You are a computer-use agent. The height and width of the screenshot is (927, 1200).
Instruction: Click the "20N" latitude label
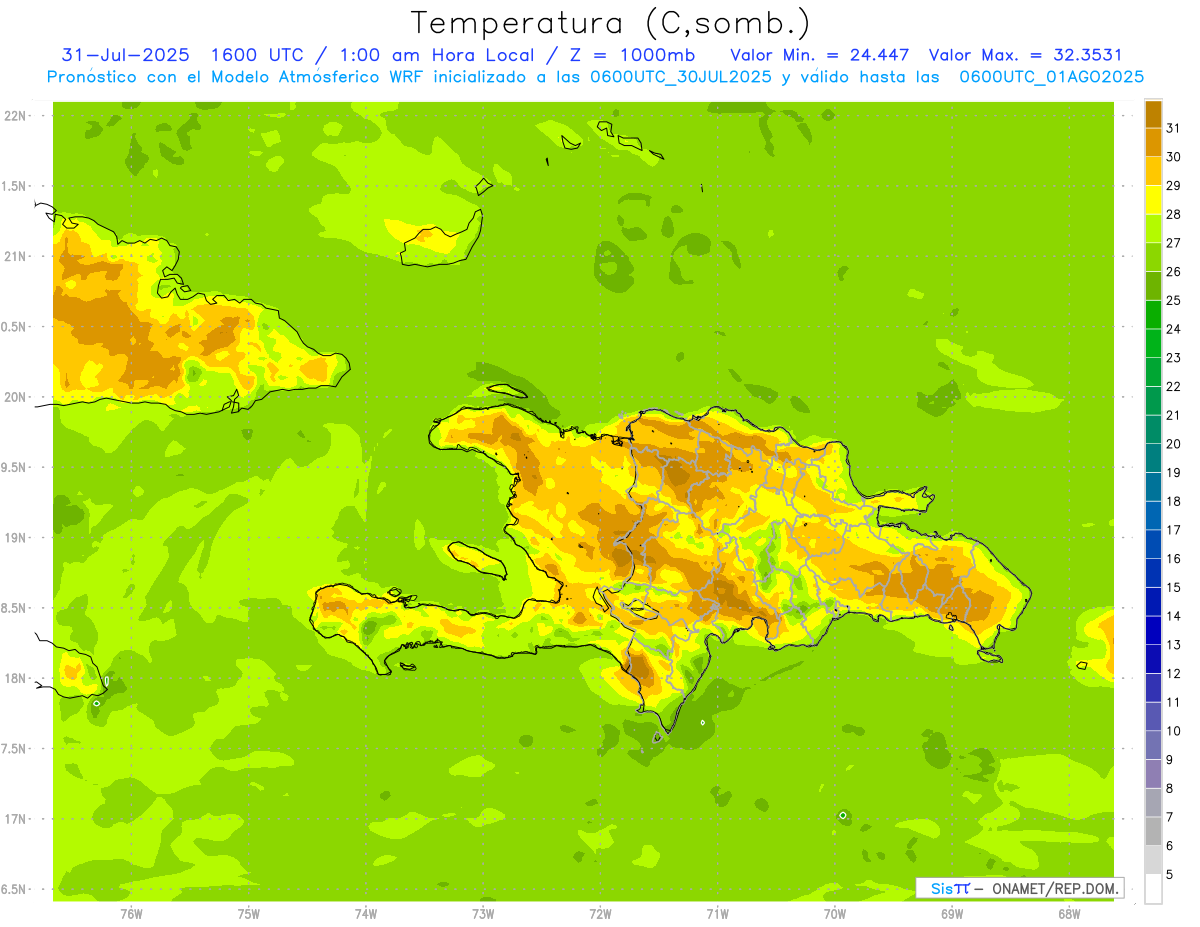pos(15,397)
